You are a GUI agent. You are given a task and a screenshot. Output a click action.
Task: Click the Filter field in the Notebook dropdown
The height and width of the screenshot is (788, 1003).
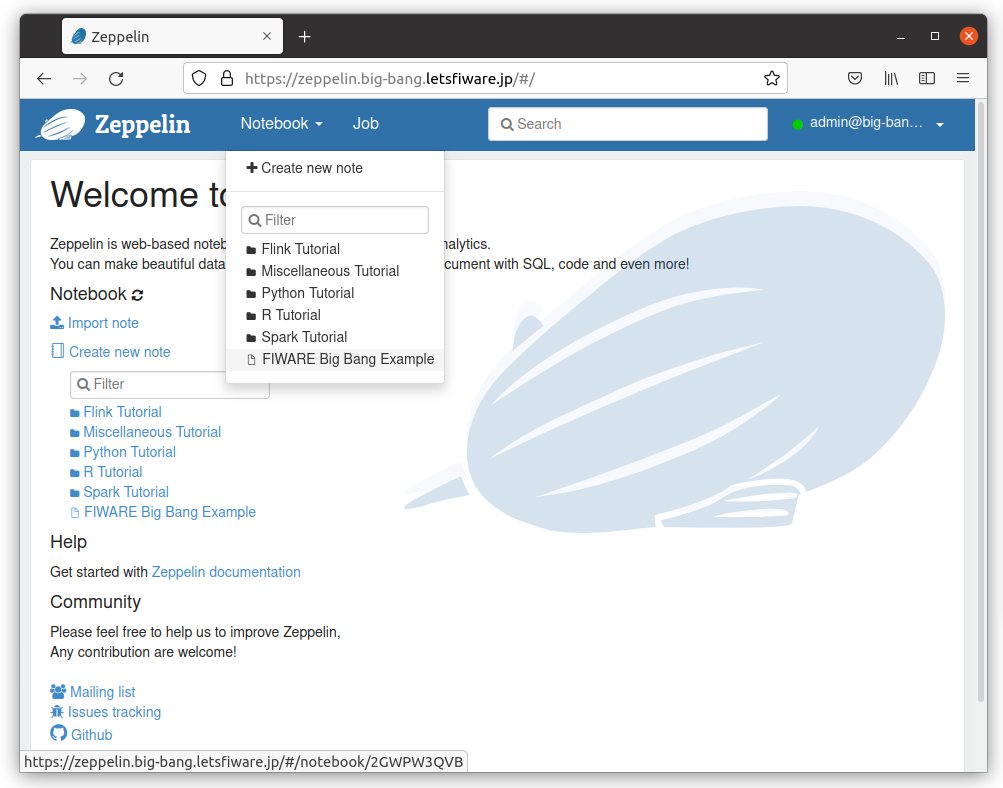pos(335,220)
